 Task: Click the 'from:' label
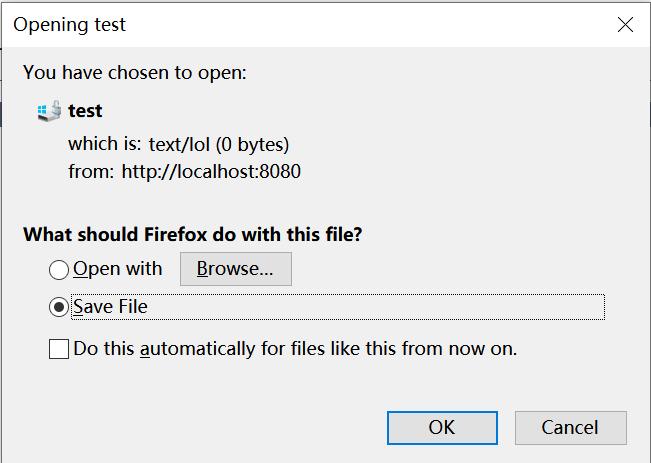(92, 171)
